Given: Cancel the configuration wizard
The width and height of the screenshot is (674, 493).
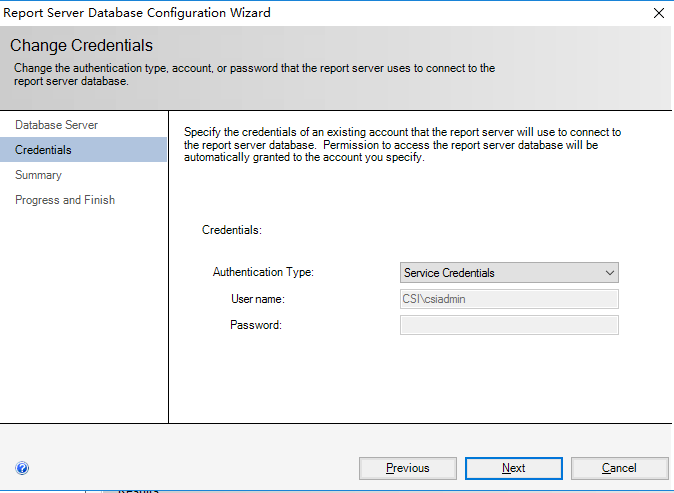Looking at the screenshot, I should 618,468.
